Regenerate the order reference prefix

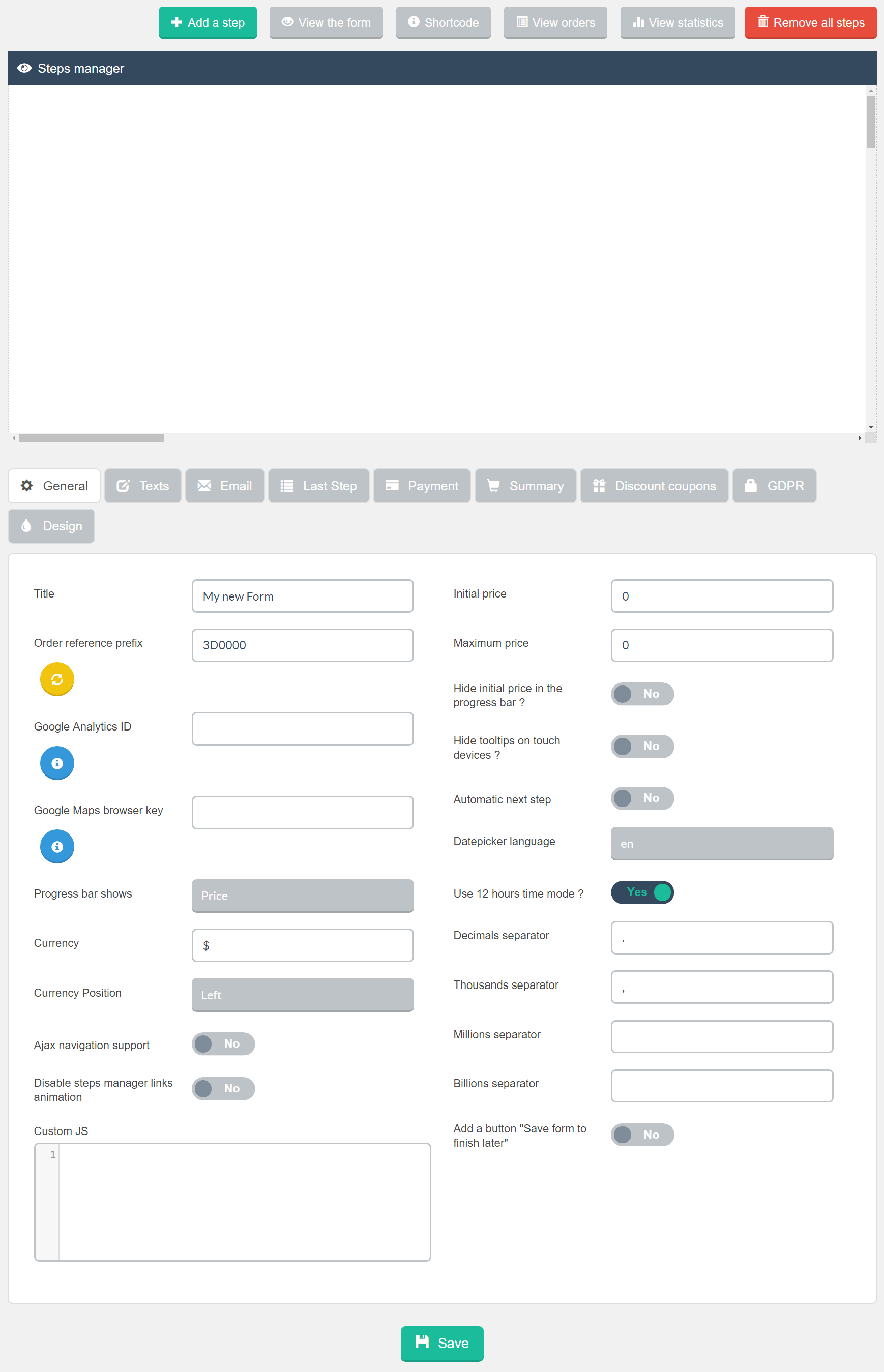[x=56, y=679]
